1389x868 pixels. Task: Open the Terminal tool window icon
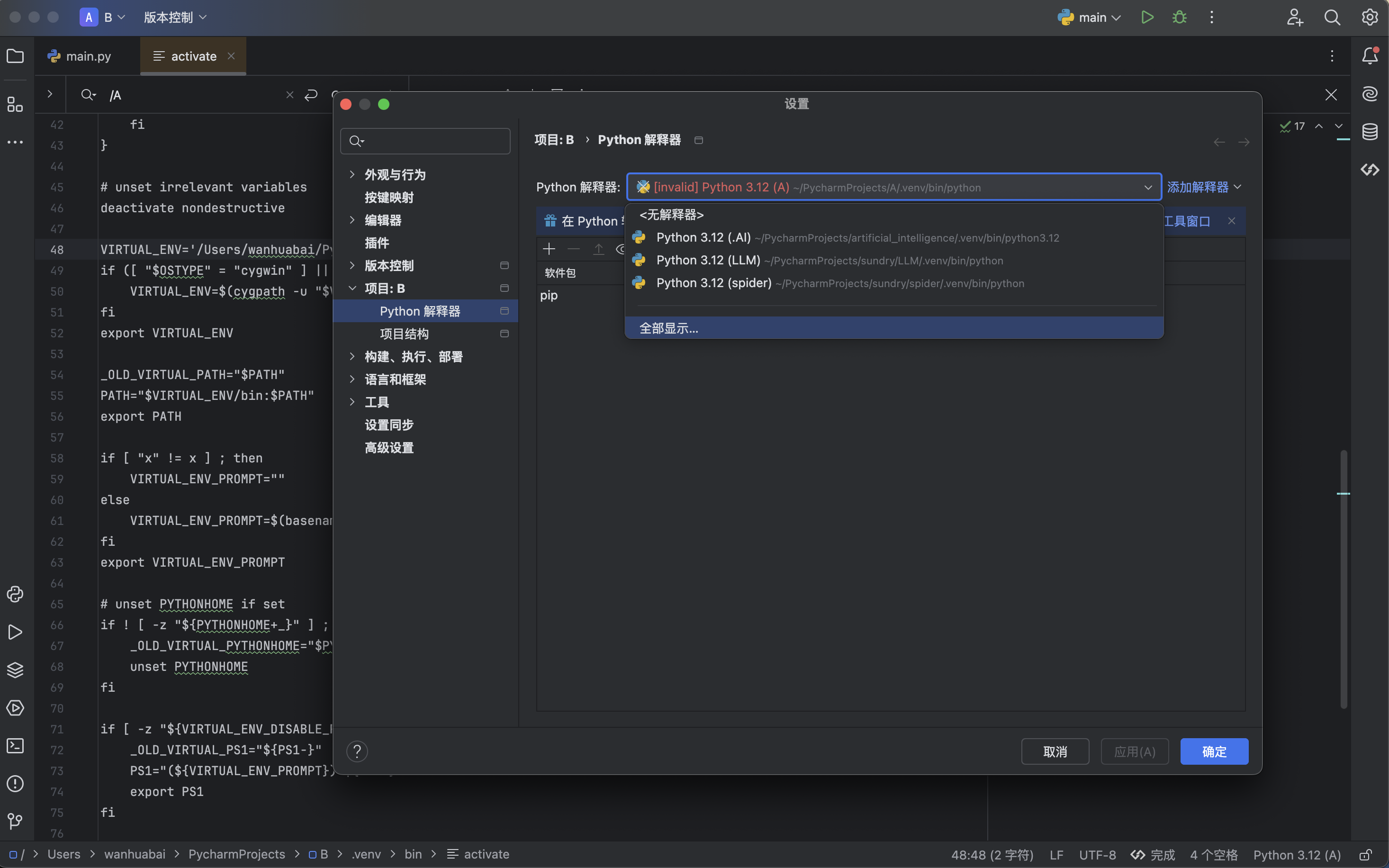tap(15, 746)
